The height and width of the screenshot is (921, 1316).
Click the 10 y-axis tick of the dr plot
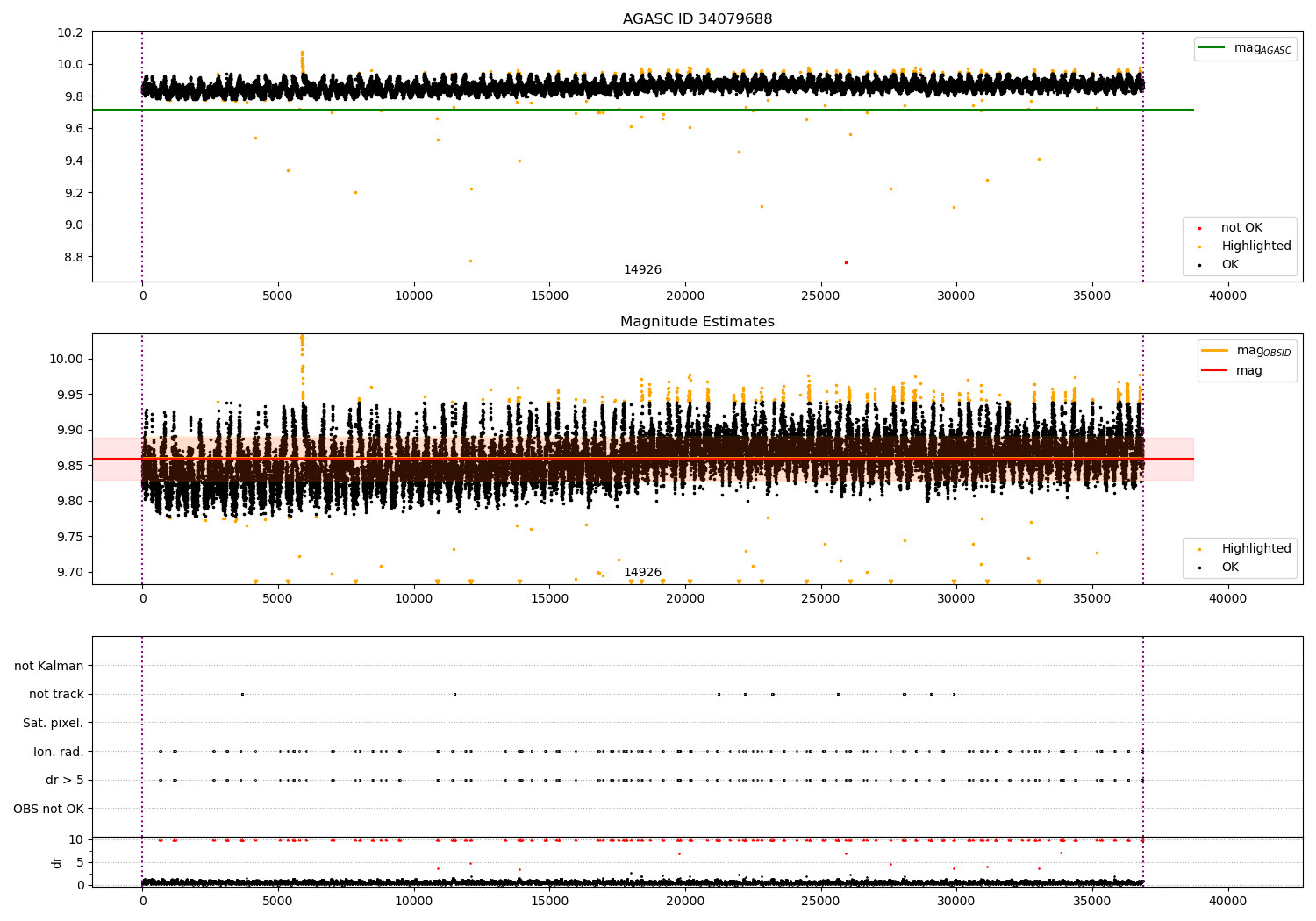(76, 839)
